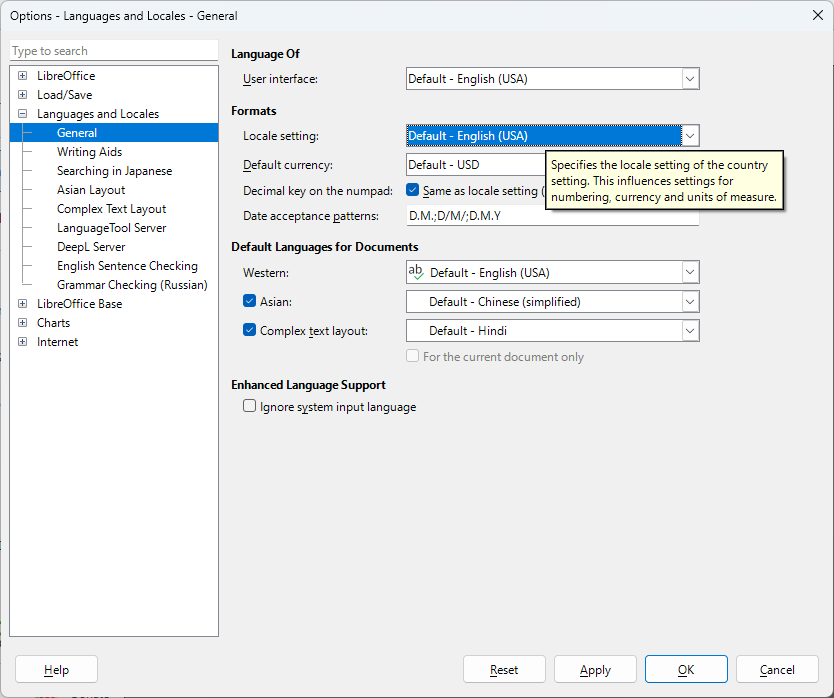Open the Locale setting dropdown arrow
The width and height of the screenshot is (834, 698).
pos(689,136)
